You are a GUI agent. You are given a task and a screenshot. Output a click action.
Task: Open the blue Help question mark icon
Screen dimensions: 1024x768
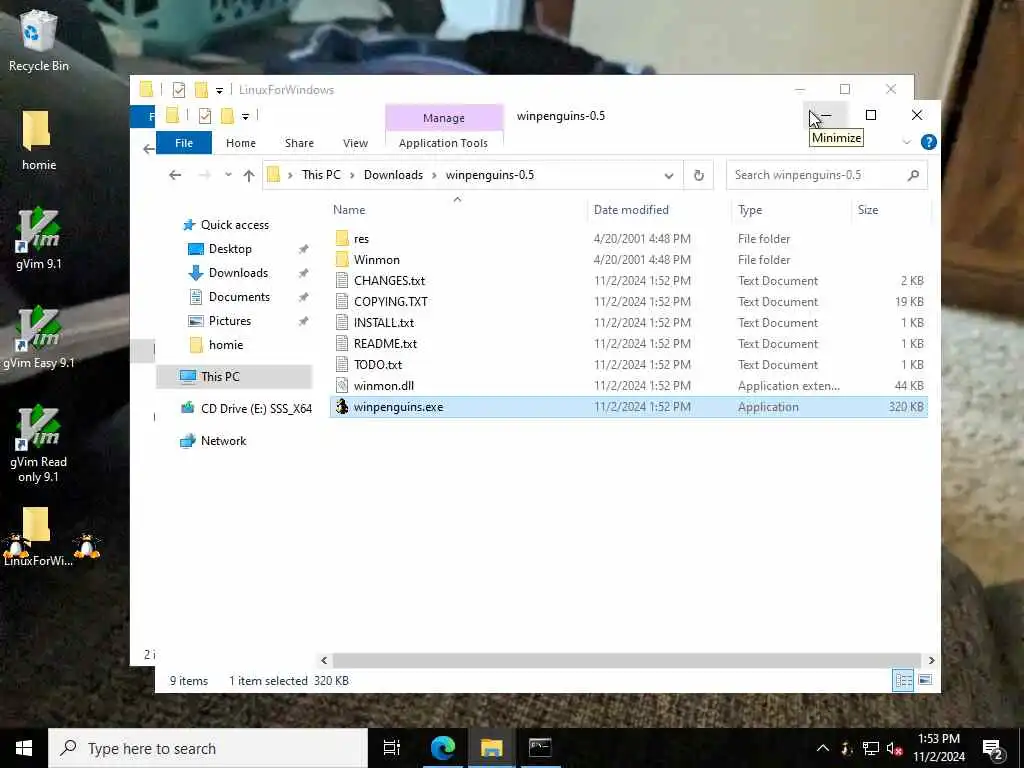click(x=929, y=142)
